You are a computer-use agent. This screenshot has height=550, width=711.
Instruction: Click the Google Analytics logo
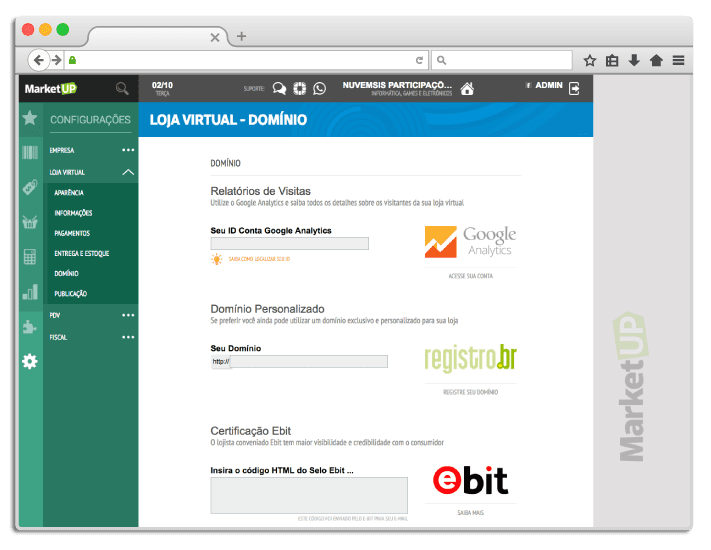point(470,242)
